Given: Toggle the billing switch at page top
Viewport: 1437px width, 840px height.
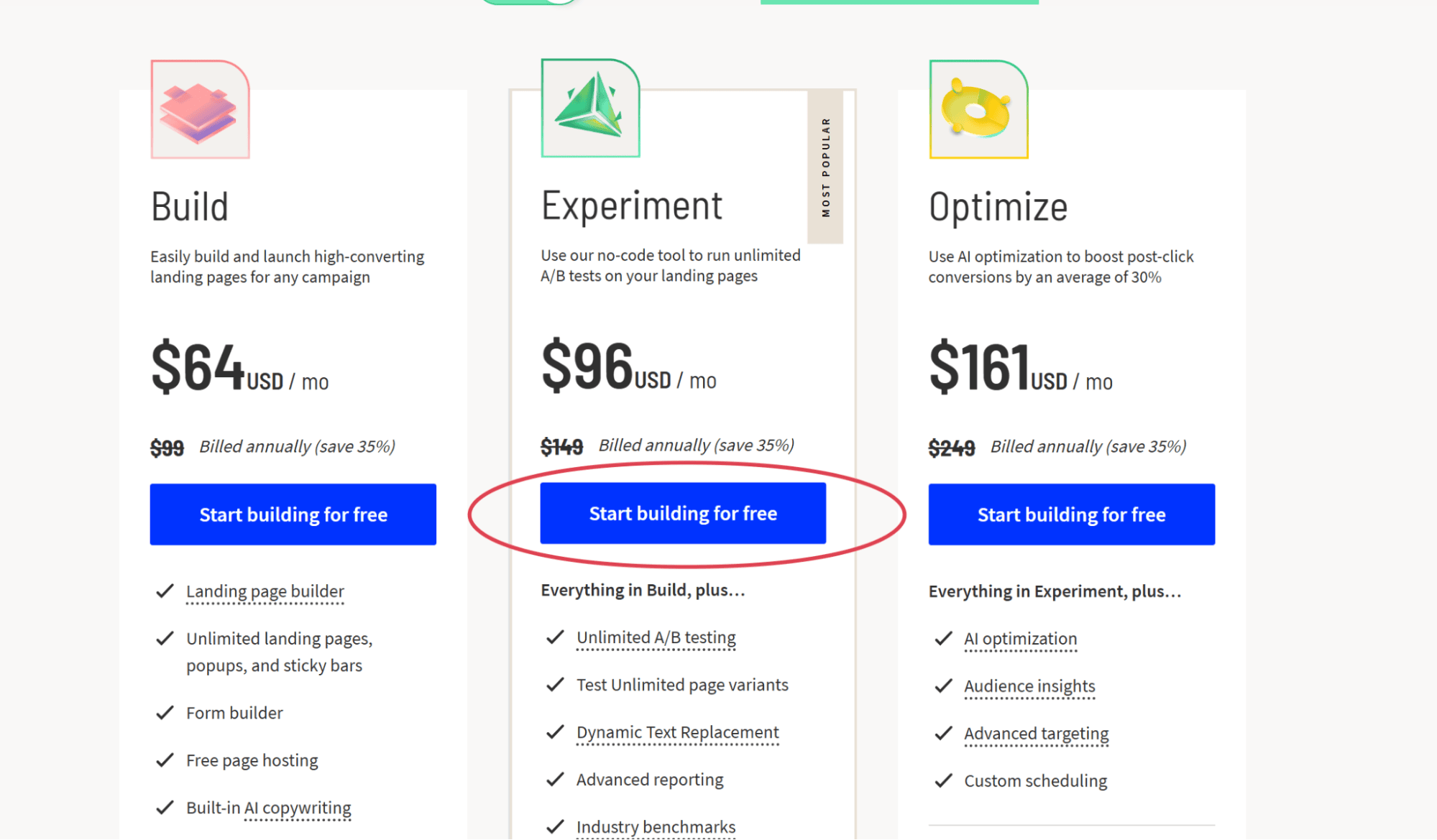Looking at the screenshot, I should coord(530,1).
